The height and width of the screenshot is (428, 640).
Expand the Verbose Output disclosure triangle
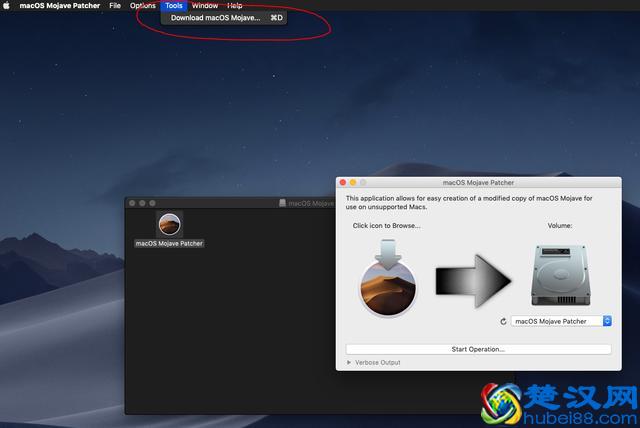[x=349, y=362]
